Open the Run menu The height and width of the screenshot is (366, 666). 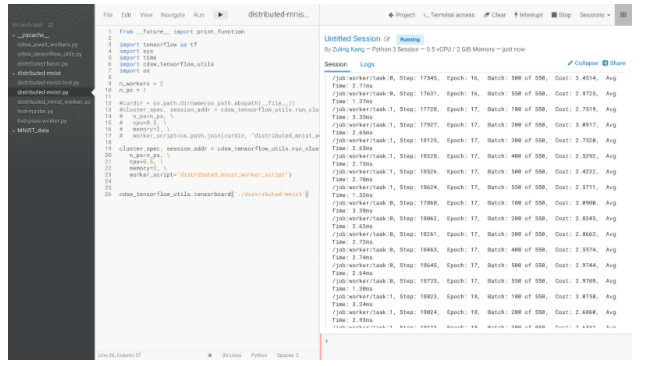point(199,15)
